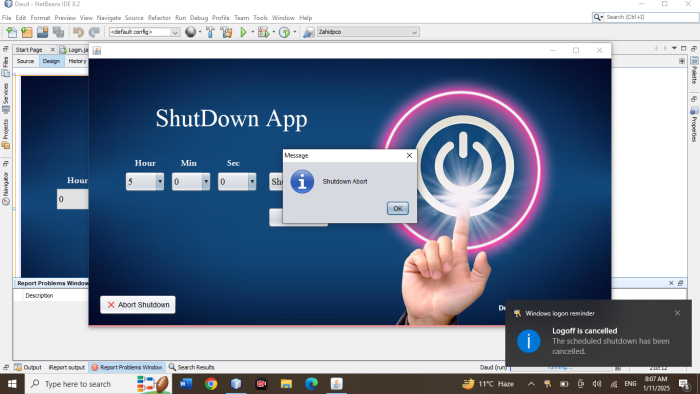Screen dimensions: 700x394
Task: Click the Undo arrow icon
Action: coord(79,32)
